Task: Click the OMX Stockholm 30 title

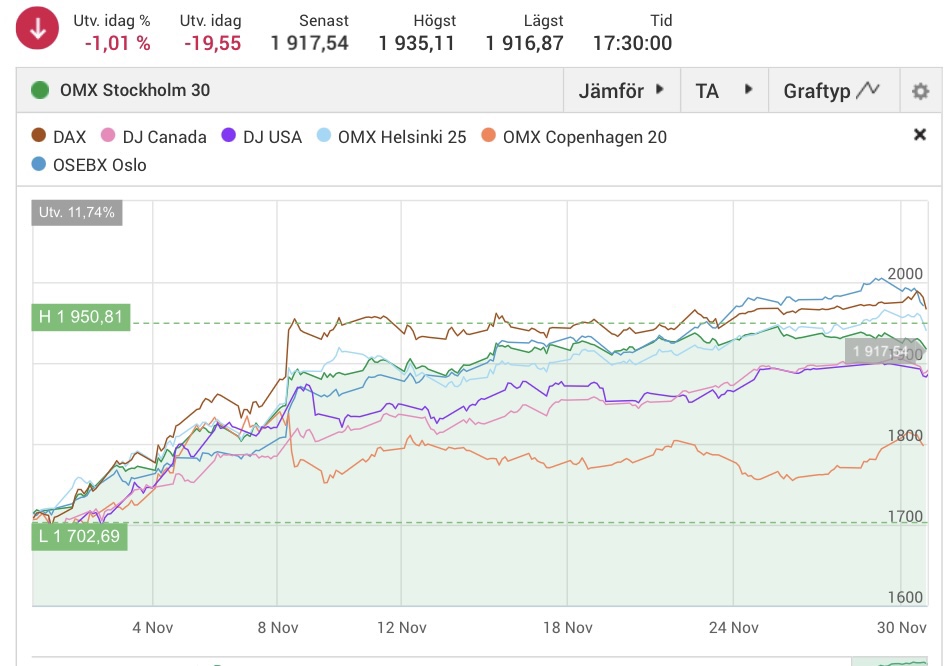Action: (x=135, y=91)
